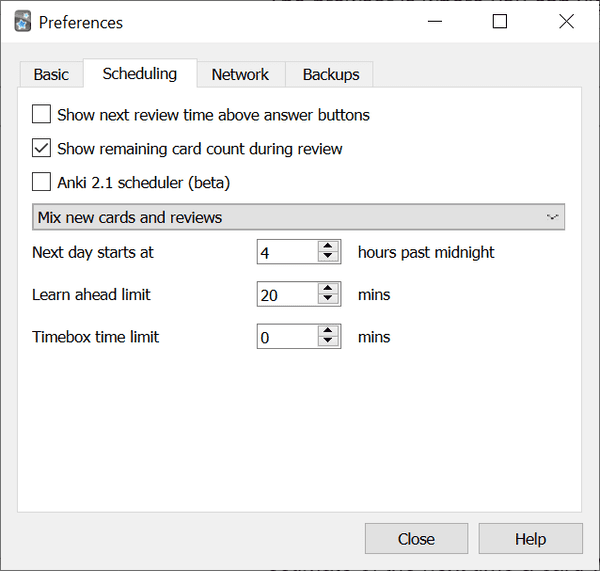Decrease the Learn ahead limit value
Viewport: 600px width, 571px height.
click(328, 300)
